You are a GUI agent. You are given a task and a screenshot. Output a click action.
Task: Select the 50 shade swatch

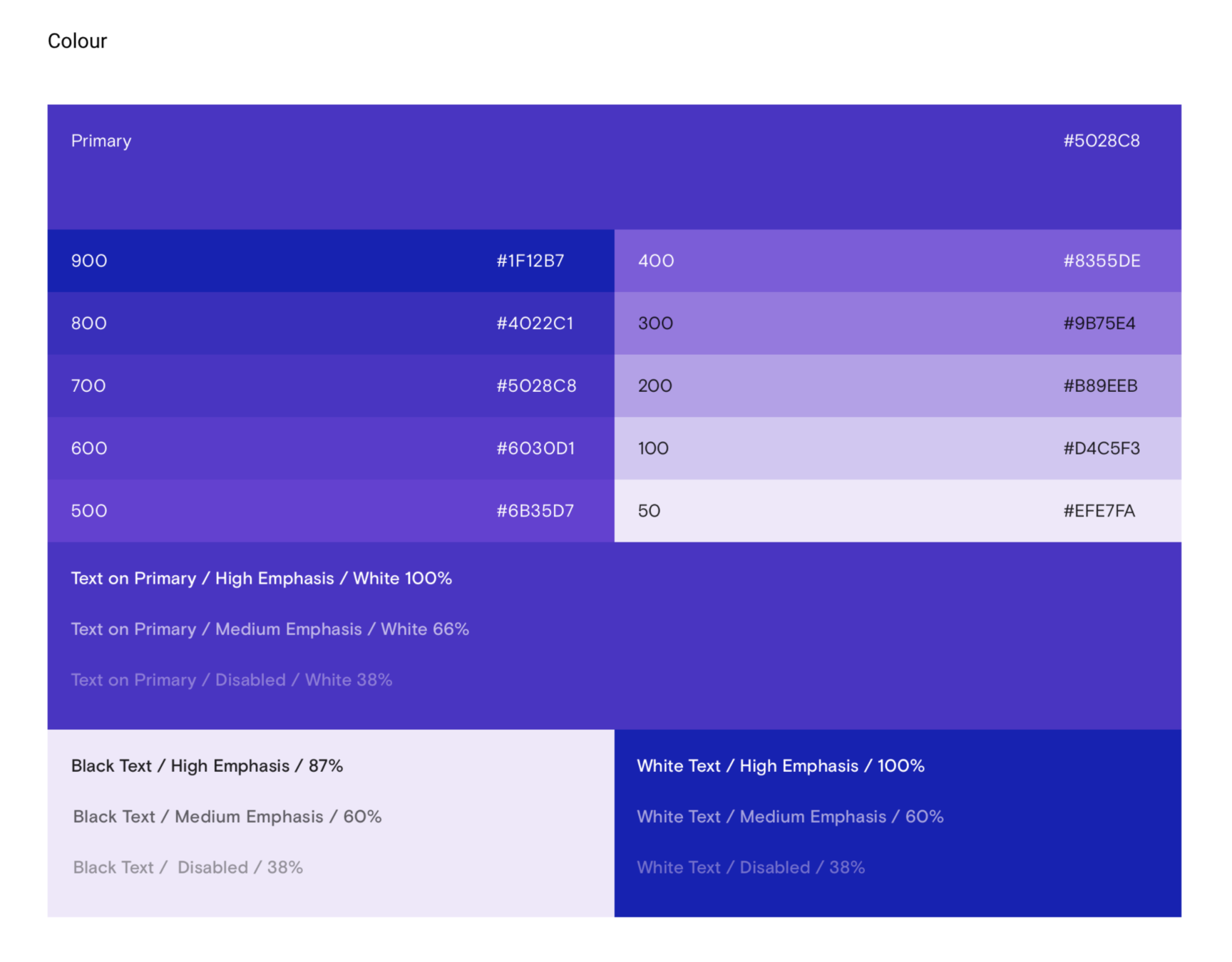tap(898, 511)
